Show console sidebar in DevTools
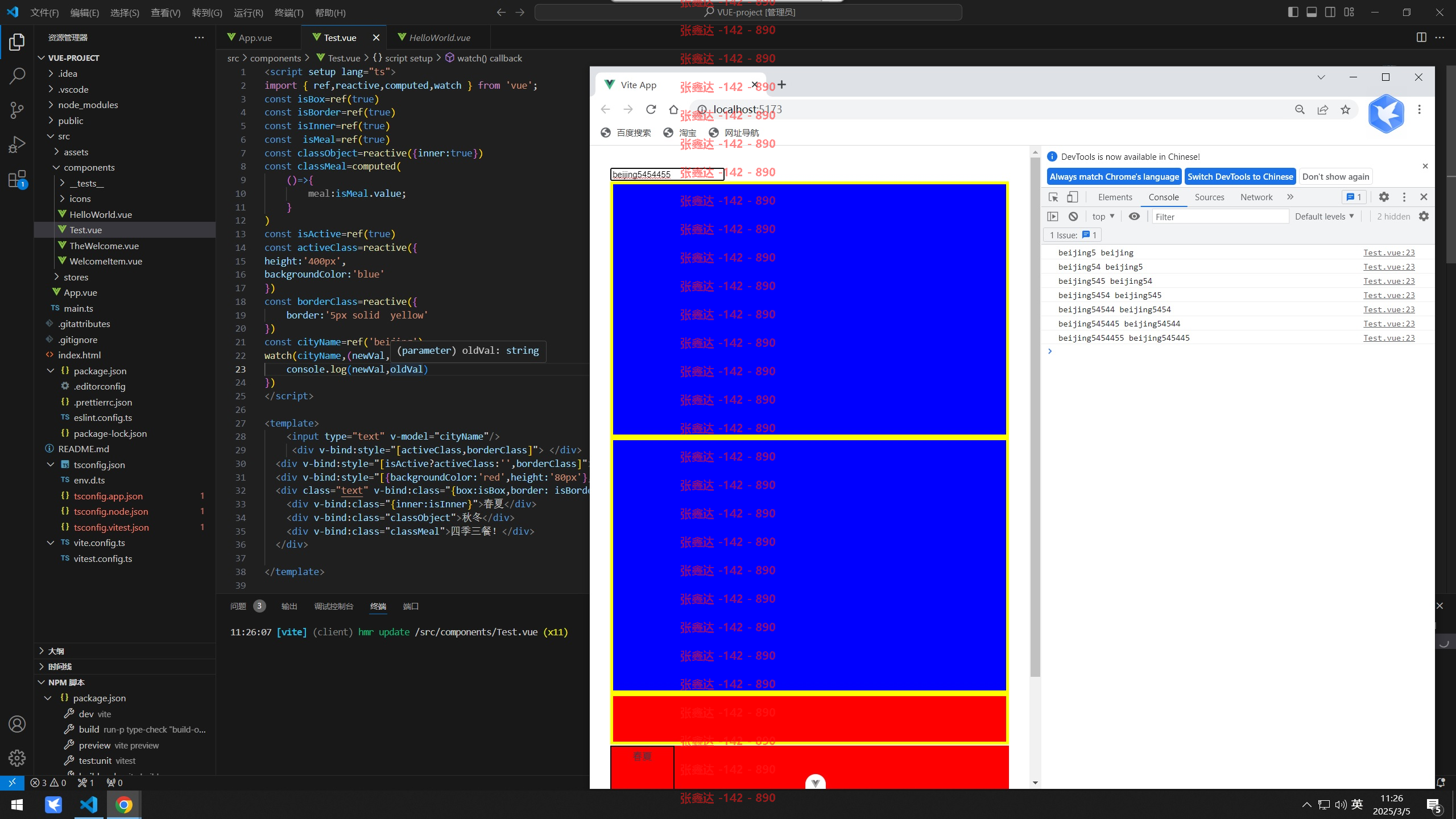The width and height of the screenshot is (1456, 819). (1053, 216)
